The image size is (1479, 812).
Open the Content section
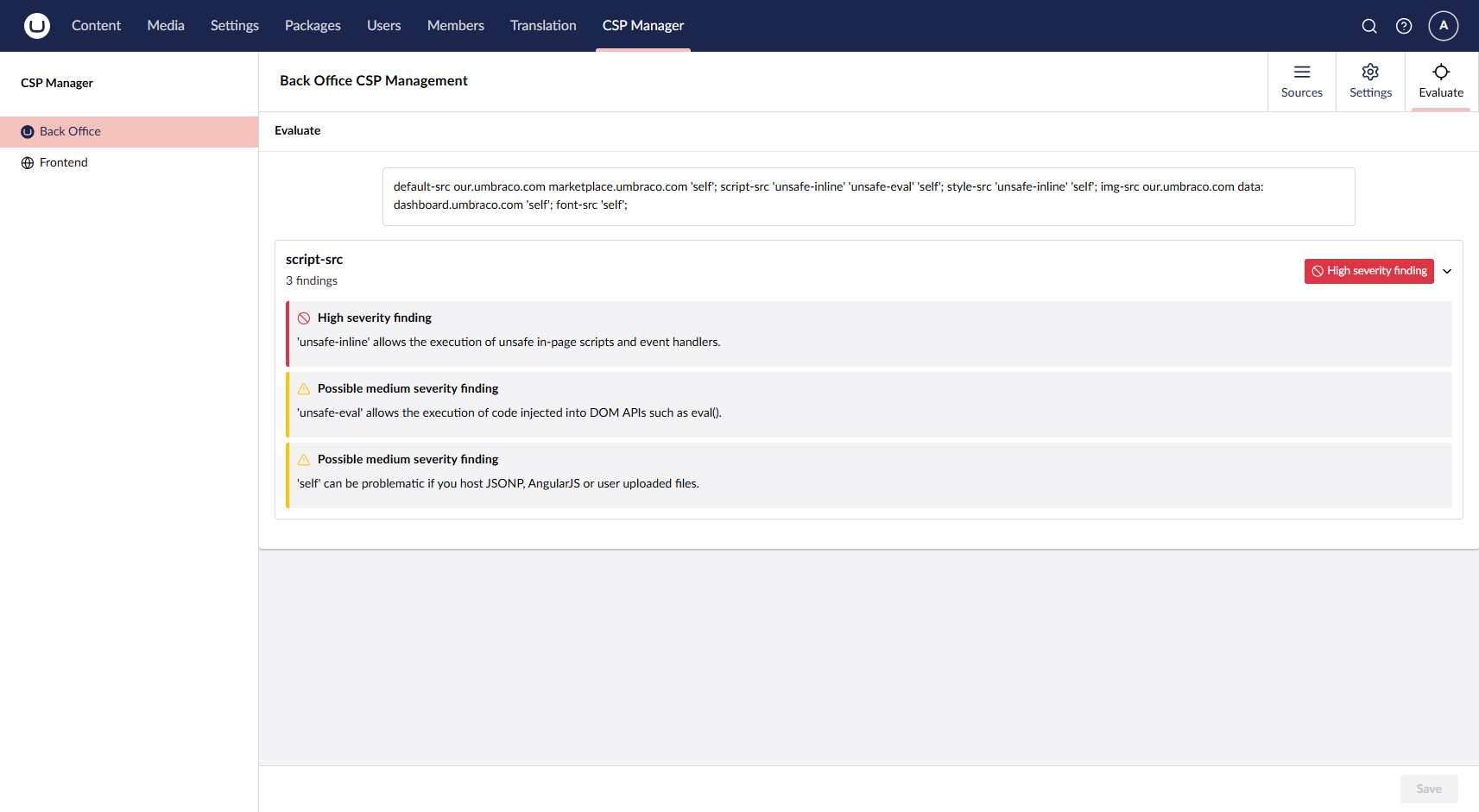click(96, 26)
